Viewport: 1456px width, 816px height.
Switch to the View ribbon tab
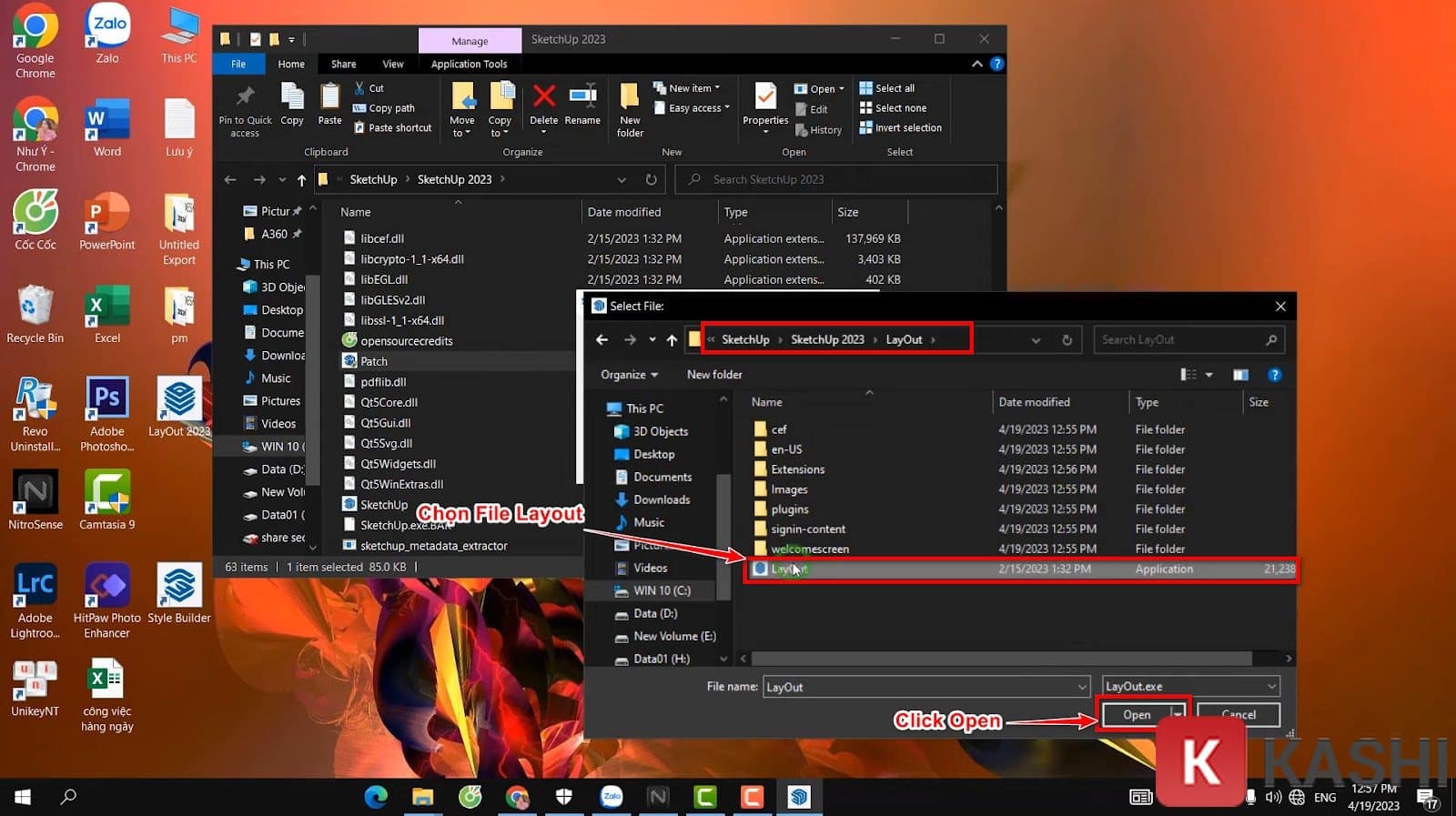click(x=393, y=64)
